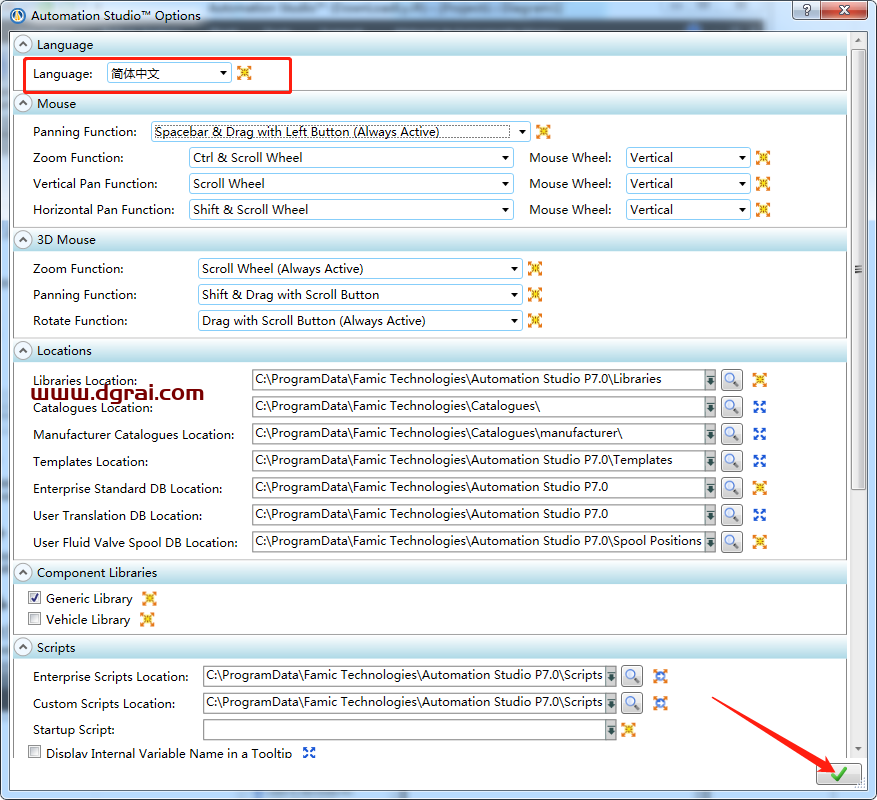Collapse the Mouse section
Viewport: 877px width, 800px height.
point(23,103)
